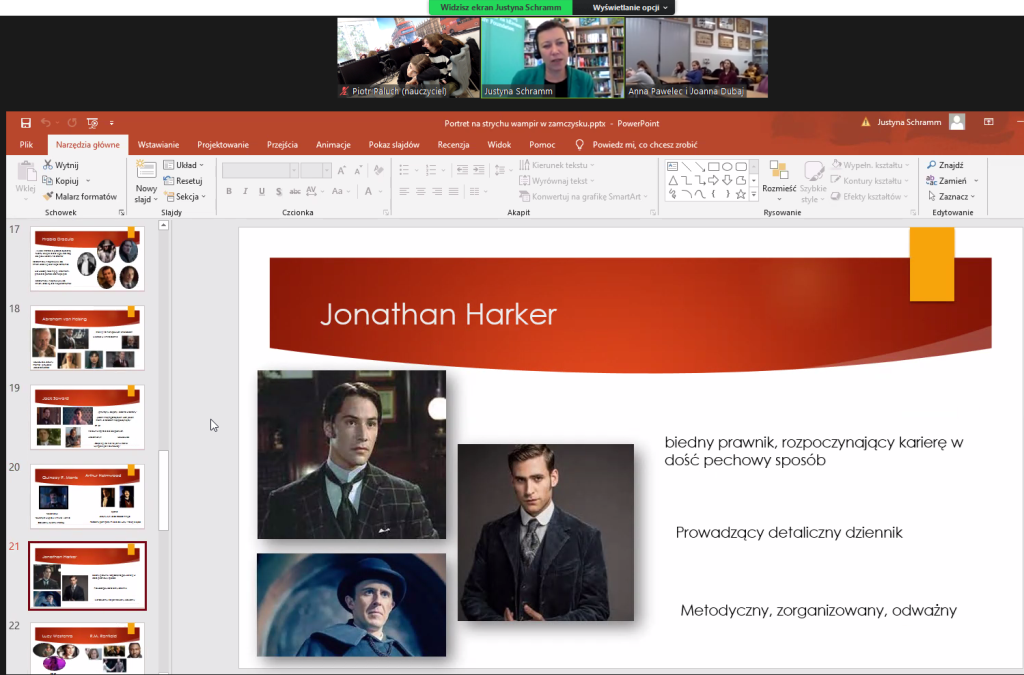Toggle bold formatting button

(229, 192)
